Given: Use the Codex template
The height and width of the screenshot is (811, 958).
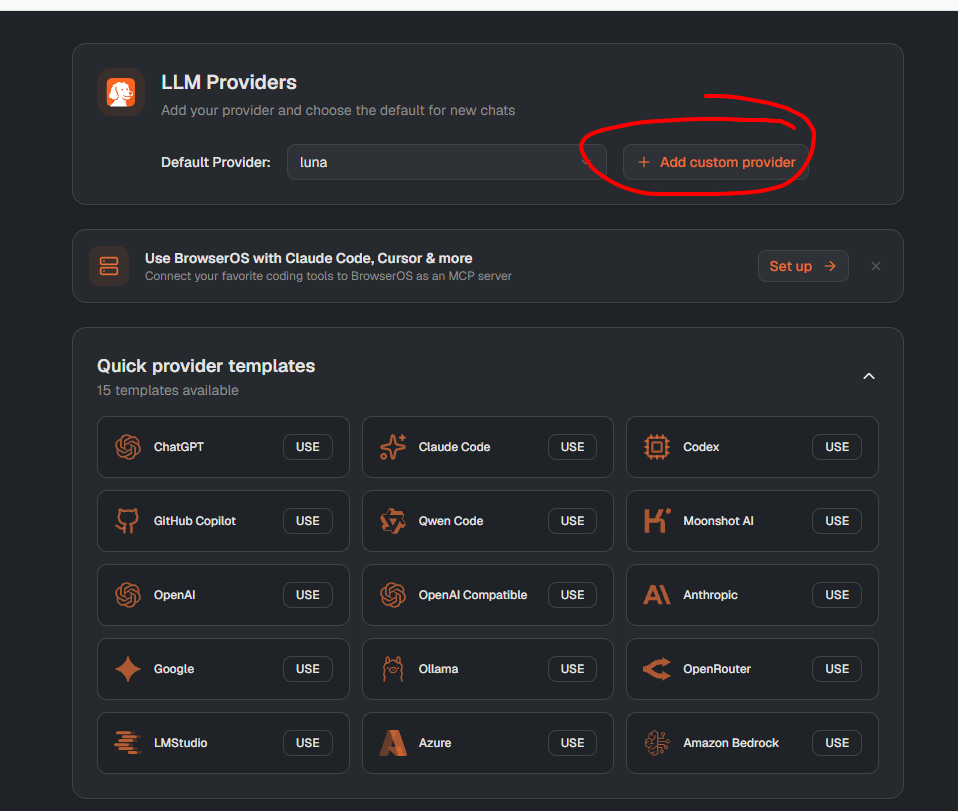Looking at the screenshot, I should click(x=836, y=447).
